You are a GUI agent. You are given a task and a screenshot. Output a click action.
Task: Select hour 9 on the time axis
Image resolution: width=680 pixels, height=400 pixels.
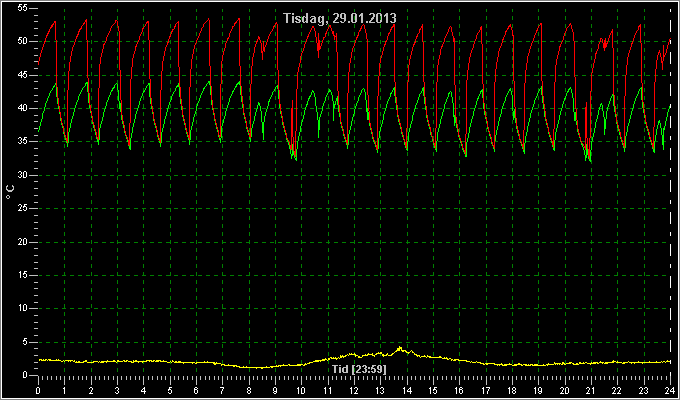(x=275, y=391)
